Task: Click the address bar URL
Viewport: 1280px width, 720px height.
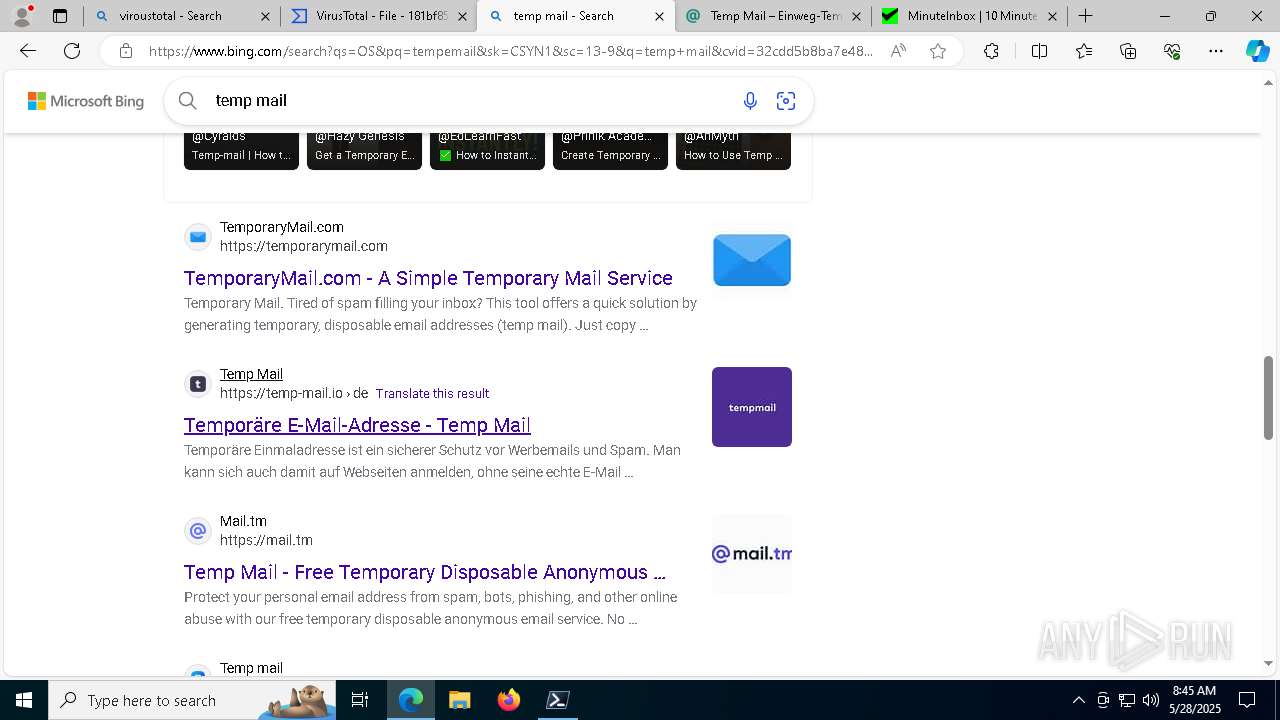Action: coord(510,51)
